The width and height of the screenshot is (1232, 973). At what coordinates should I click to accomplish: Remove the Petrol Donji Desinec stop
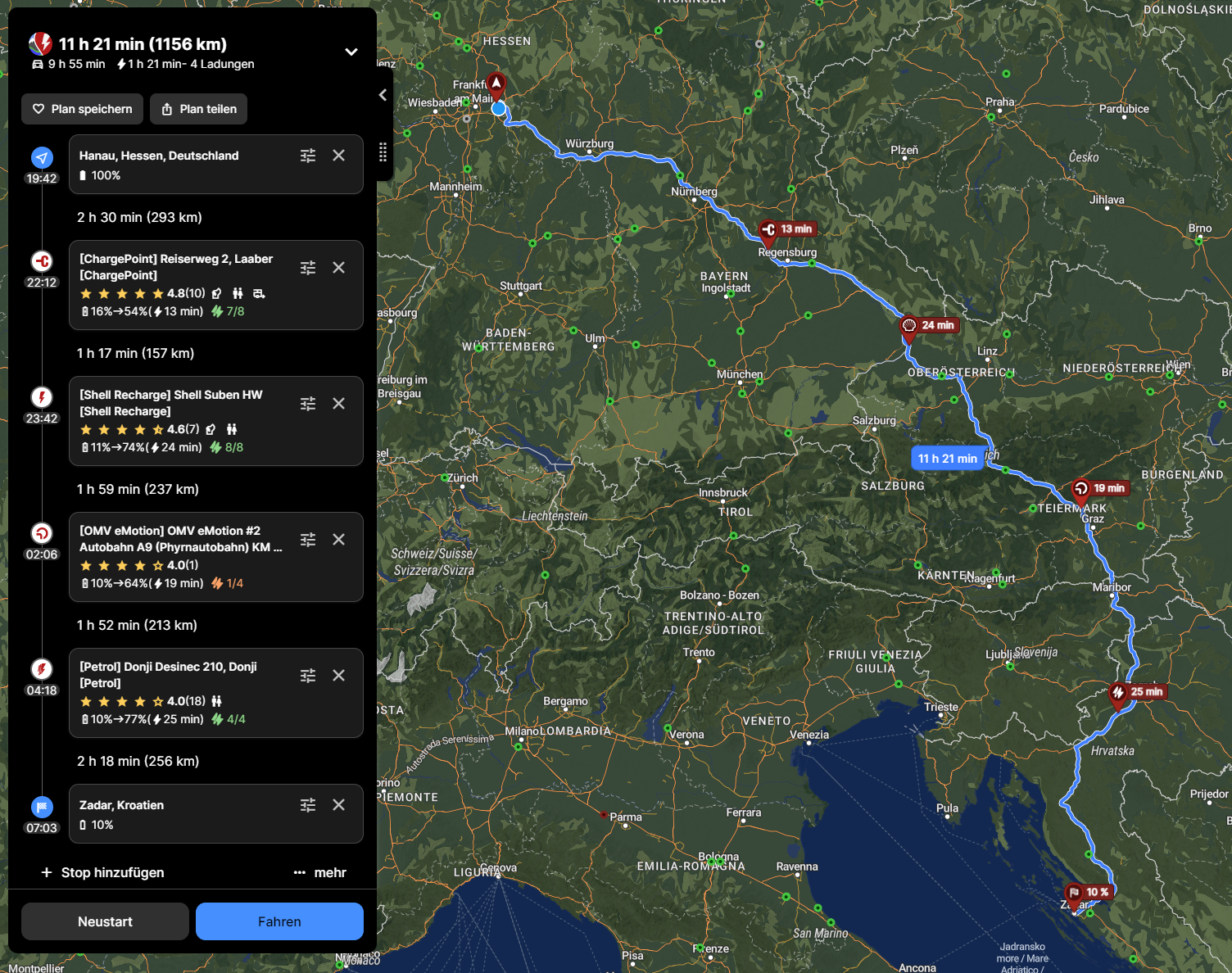point(338,676)
